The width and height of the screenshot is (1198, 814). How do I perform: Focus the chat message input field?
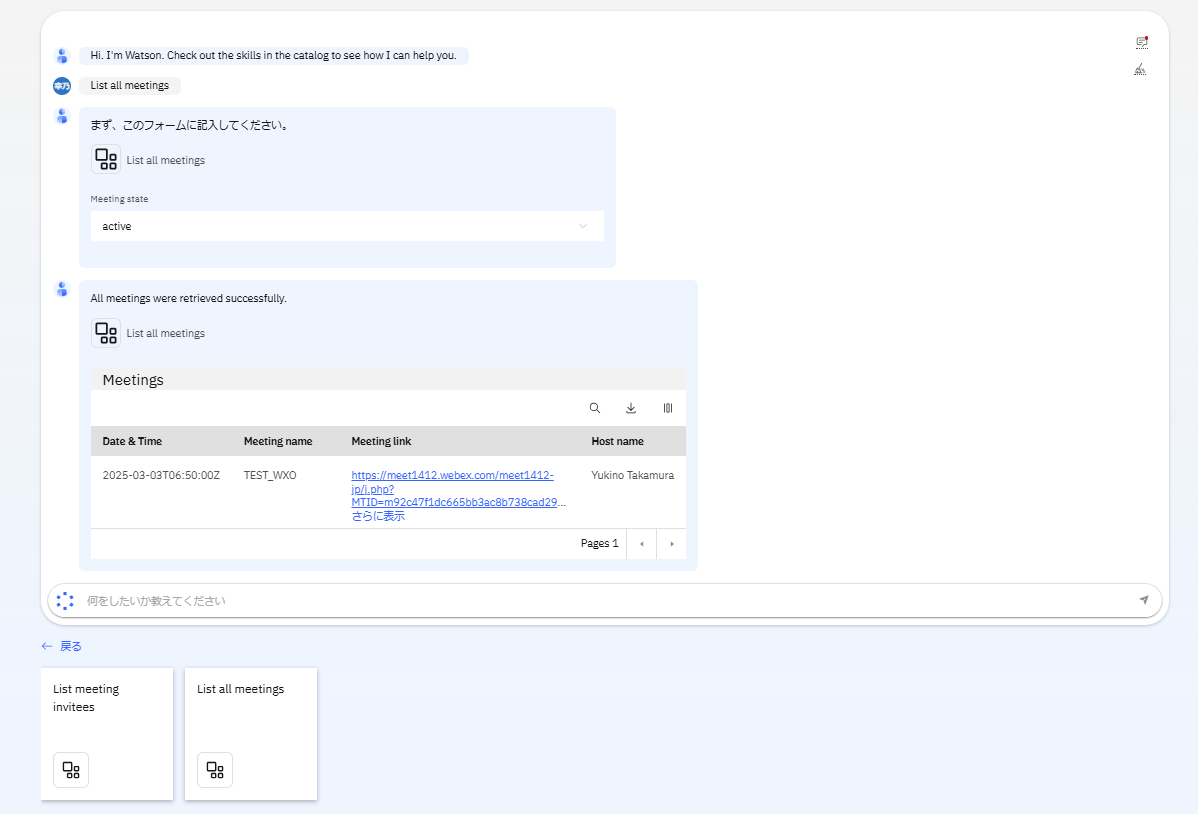[600, 601]
